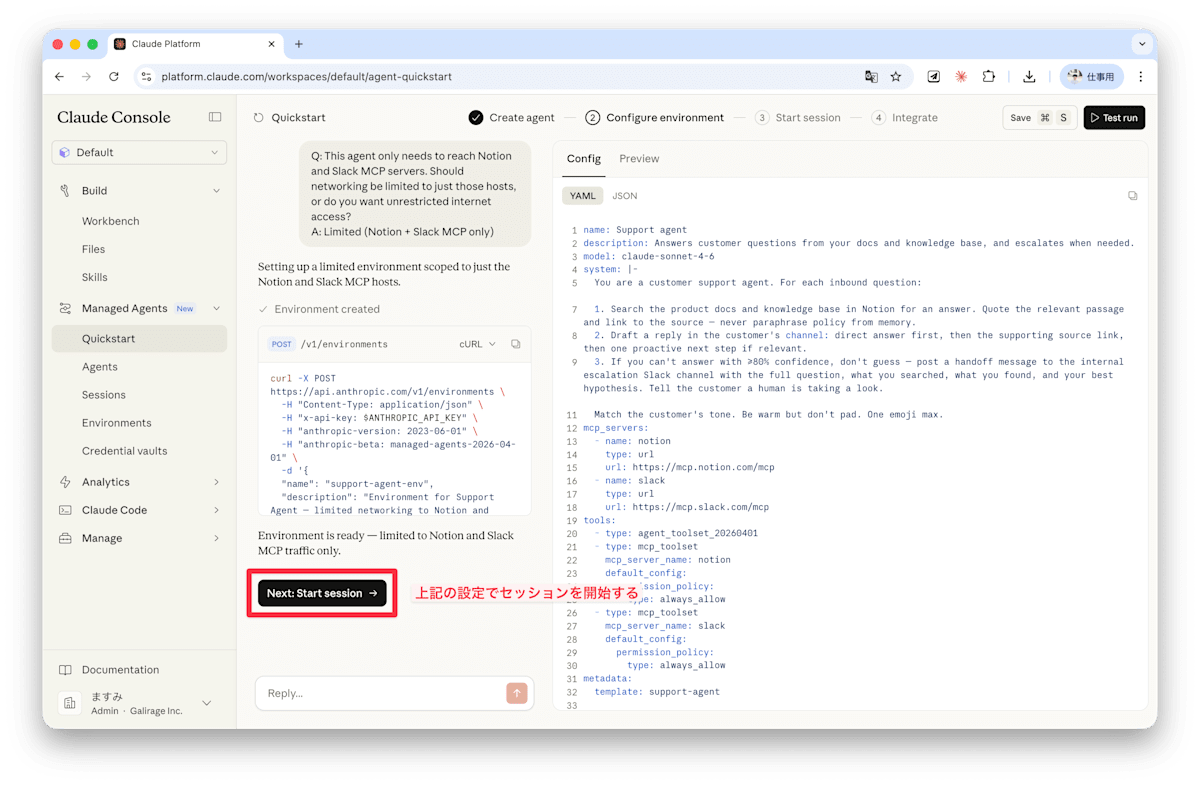Copy the cURL environment request code
Screen dimensions: 1200x785
click(516, 344)
